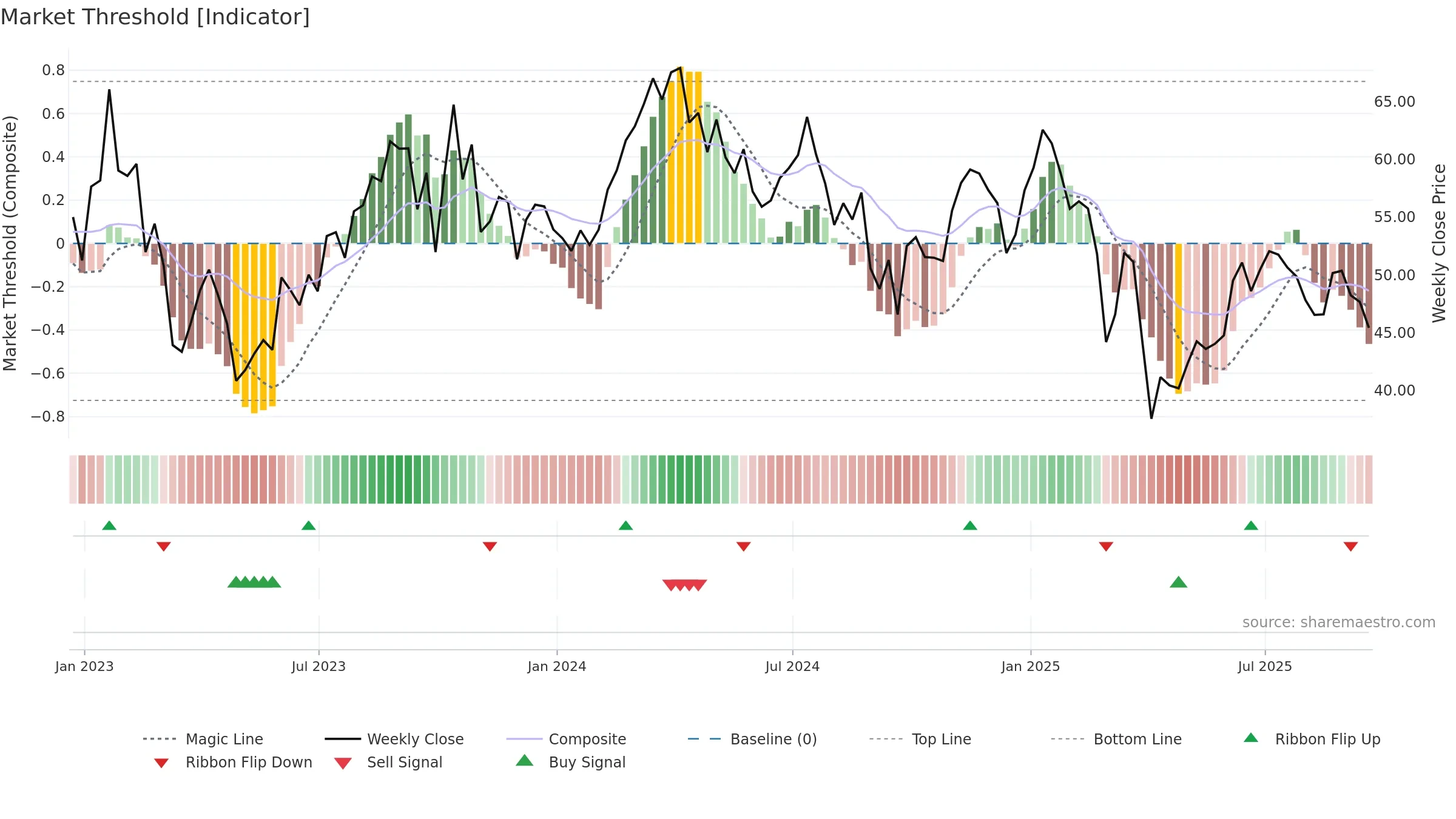1456x819 pixels.
Task: Click the Market Threshold (Composite) axis title
Action: tap(10, 243)
